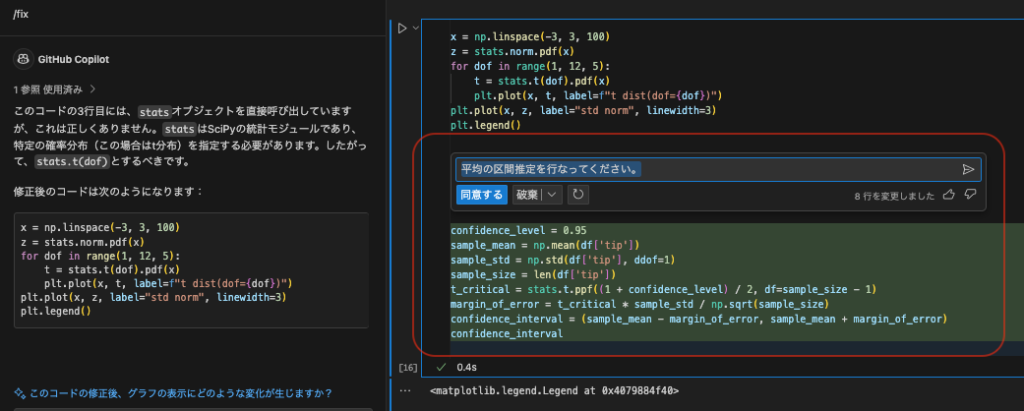
Task: Click the confidence_level = 0.95 line
Action: pos(519,230)
